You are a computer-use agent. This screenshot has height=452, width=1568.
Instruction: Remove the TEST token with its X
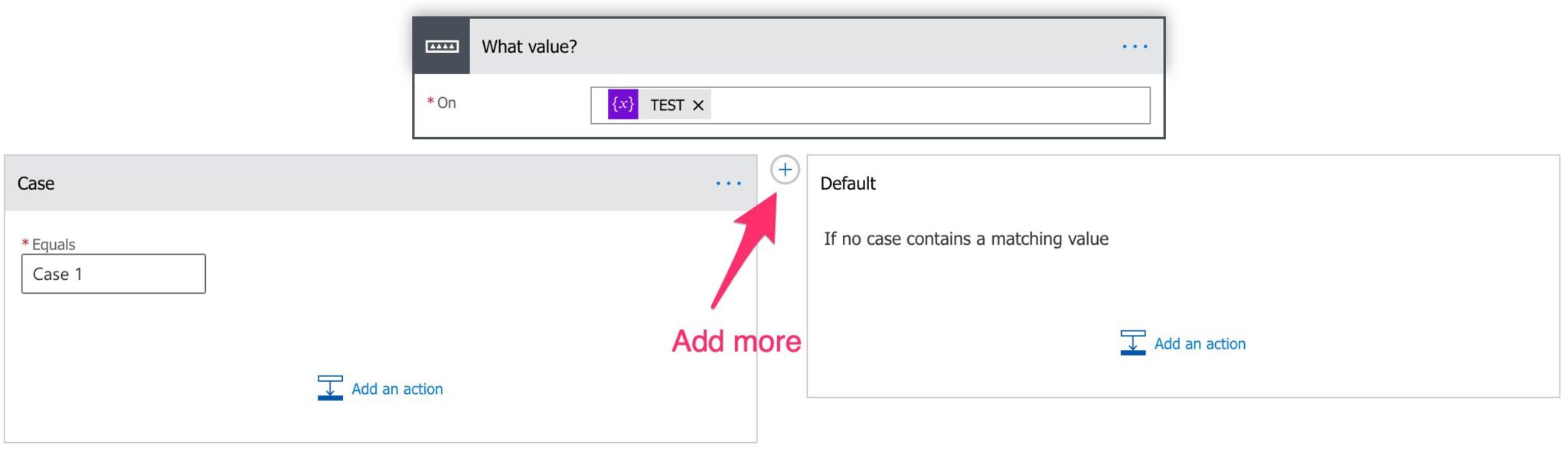pos(698,106)
